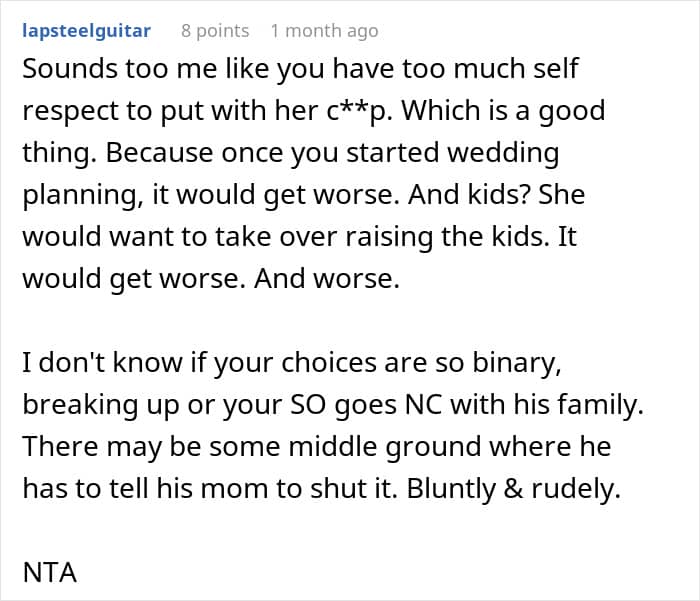Click the censored word c**p

360,111
